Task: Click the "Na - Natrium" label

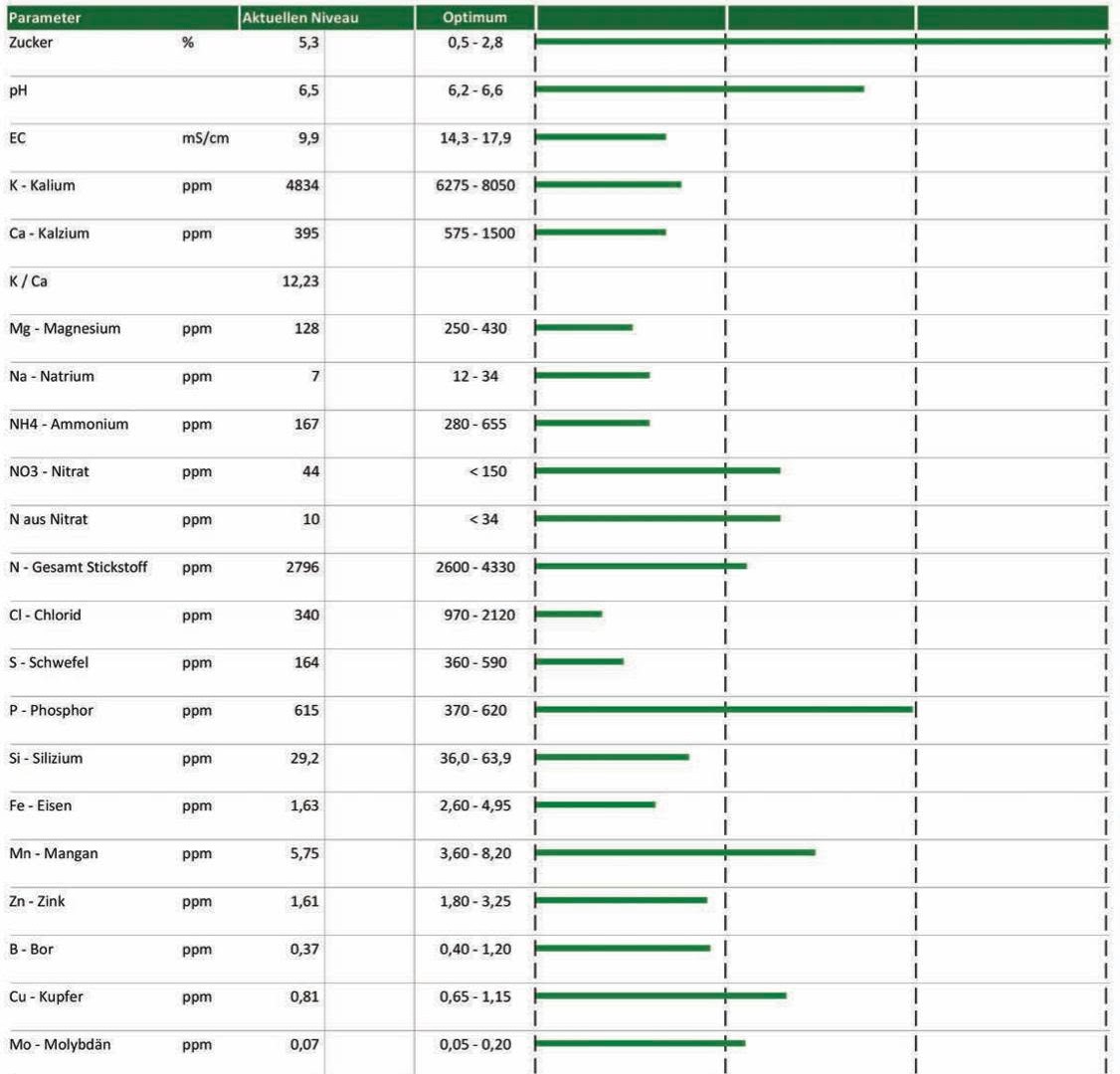Action: [52, 376]
